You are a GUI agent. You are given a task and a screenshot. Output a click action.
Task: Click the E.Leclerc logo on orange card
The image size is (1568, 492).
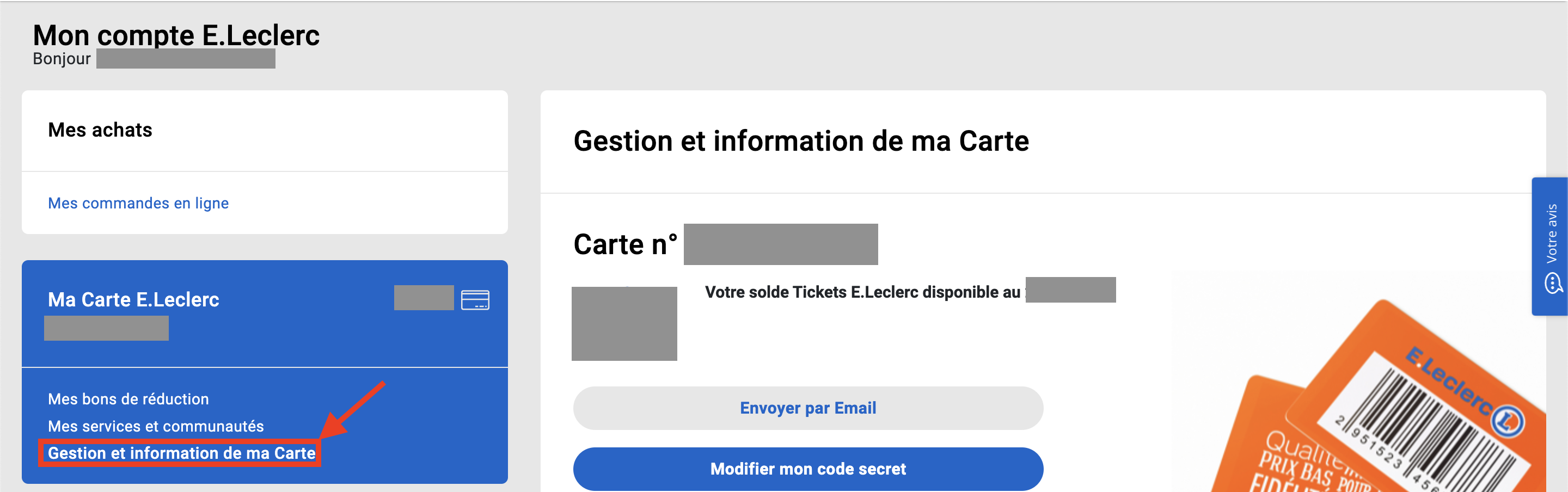pyautogui.click(x=1508, y=421)
